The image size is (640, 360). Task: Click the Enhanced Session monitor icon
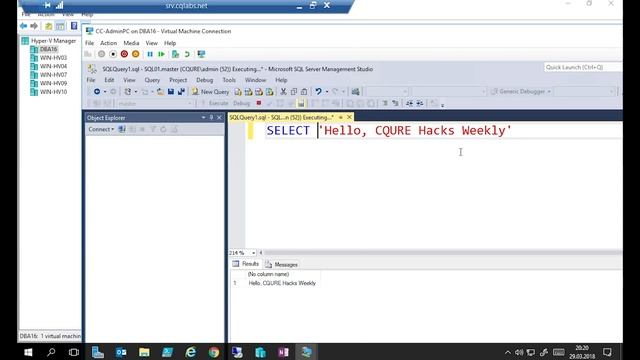click(x=201, y=54)
